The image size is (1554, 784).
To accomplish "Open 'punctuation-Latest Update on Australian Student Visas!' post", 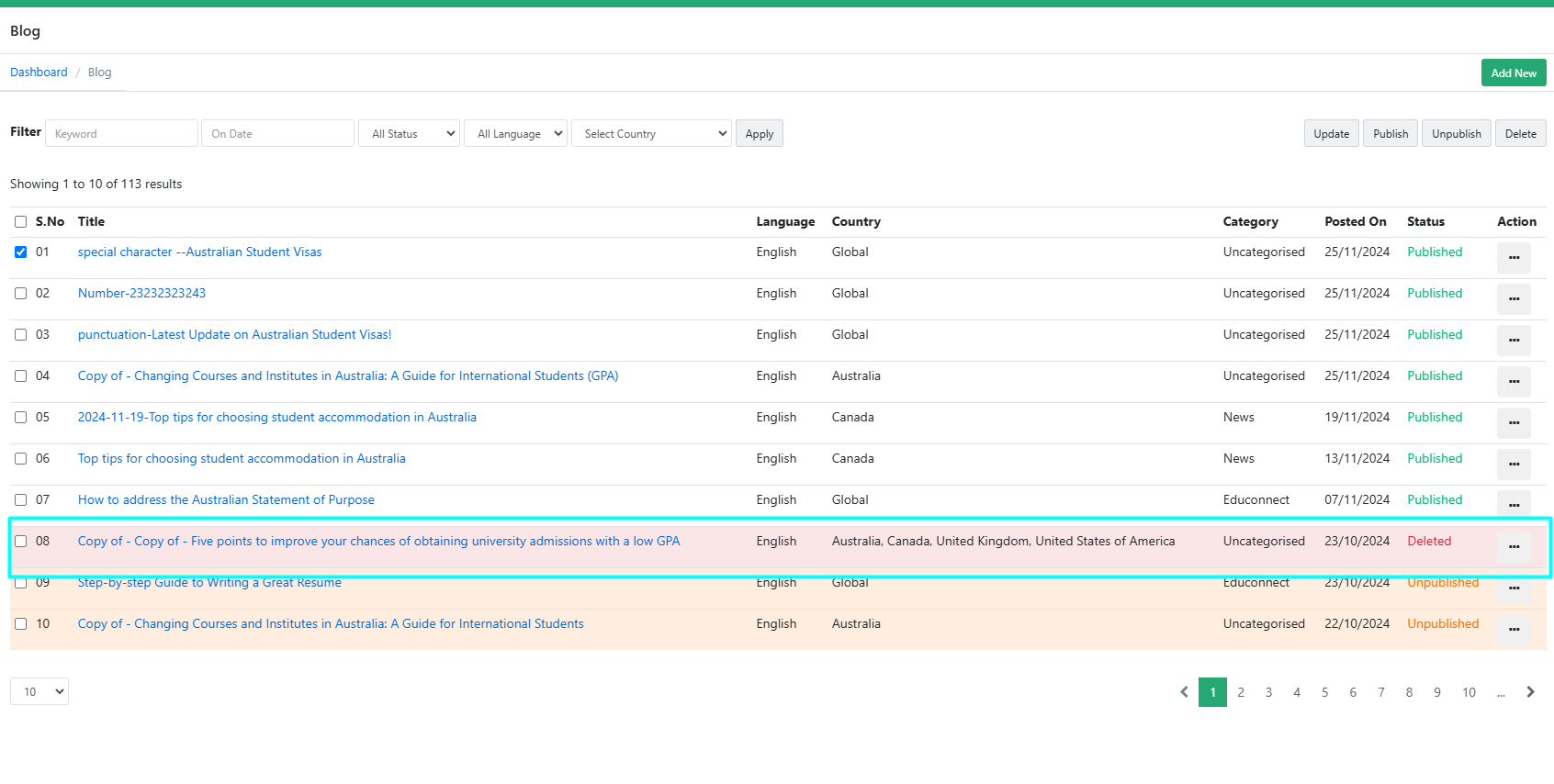I will (x=235, y=335).
